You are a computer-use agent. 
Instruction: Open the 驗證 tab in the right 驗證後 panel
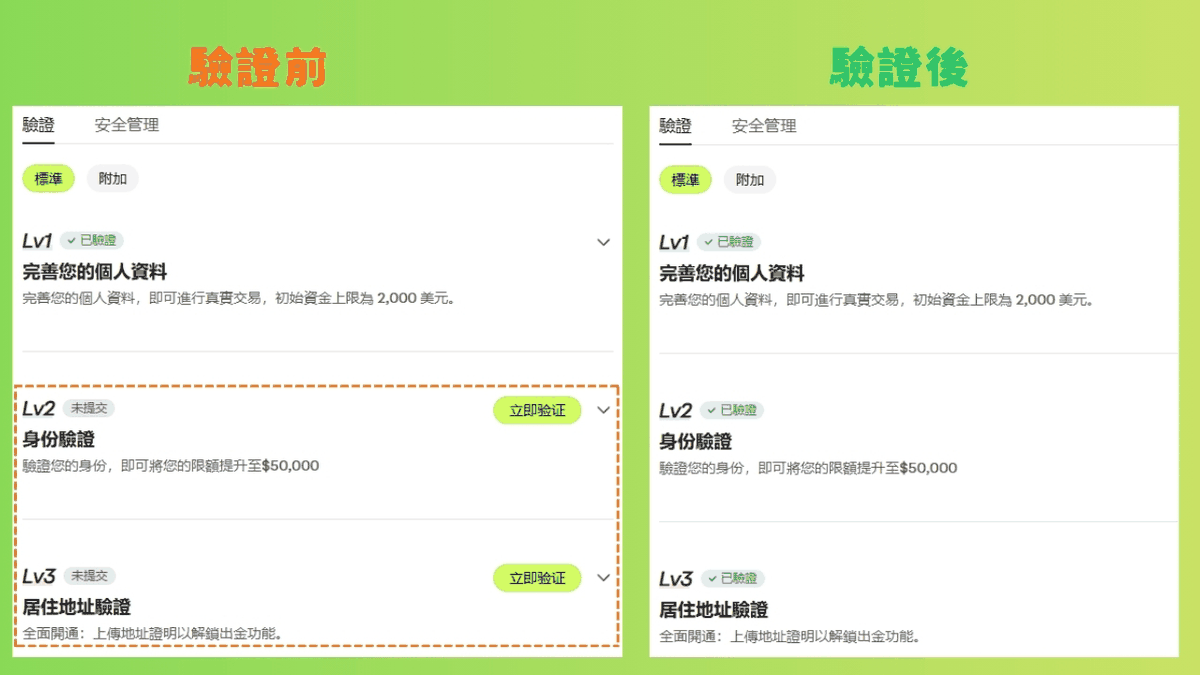675,126
